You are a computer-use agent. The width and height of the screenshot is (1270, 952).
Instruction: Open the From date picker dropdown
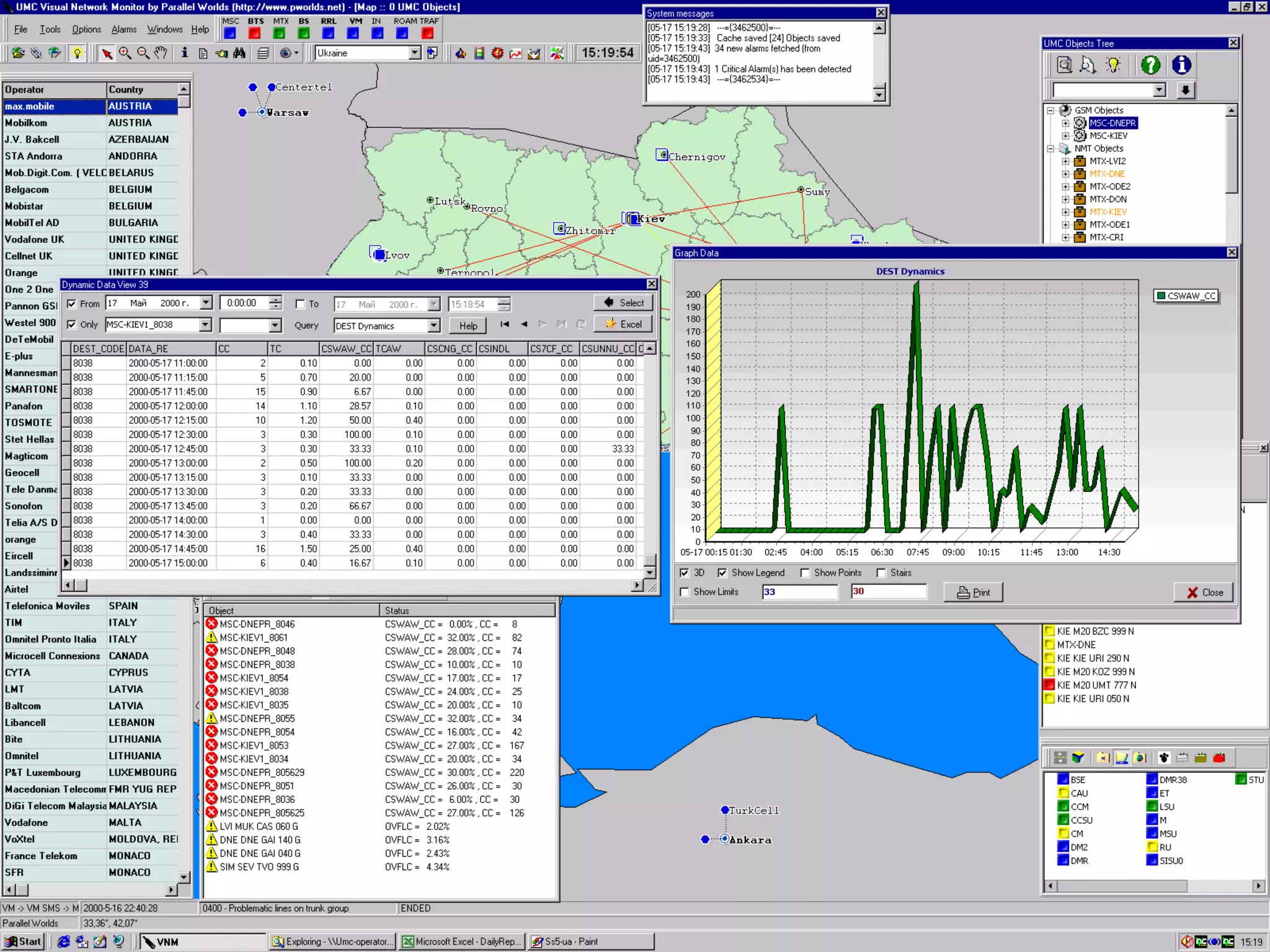(x=206, y=303)
